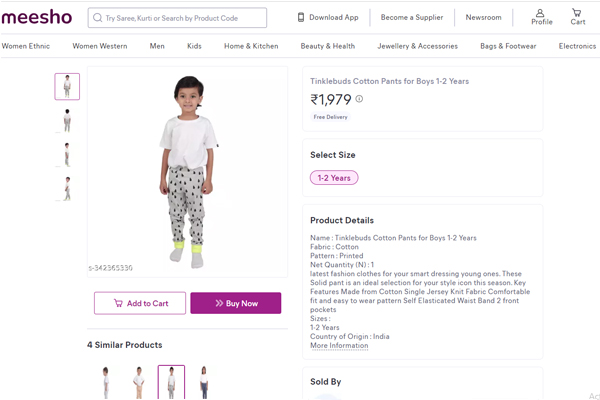The width and height of the screenshot is (600, 400).
Task: Open the More Information link
Action: pyautogui.click(x=339, y=346)
